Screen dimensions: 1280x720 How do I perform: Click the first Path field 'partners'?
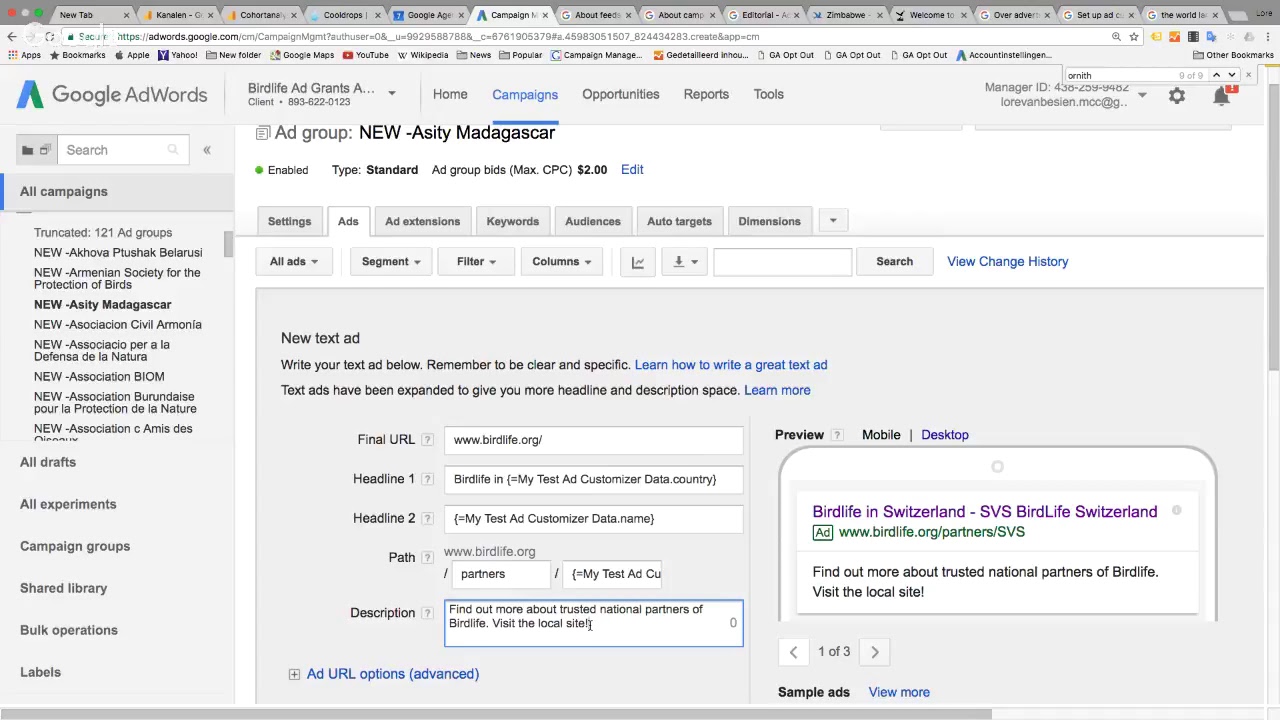point(501,574)
